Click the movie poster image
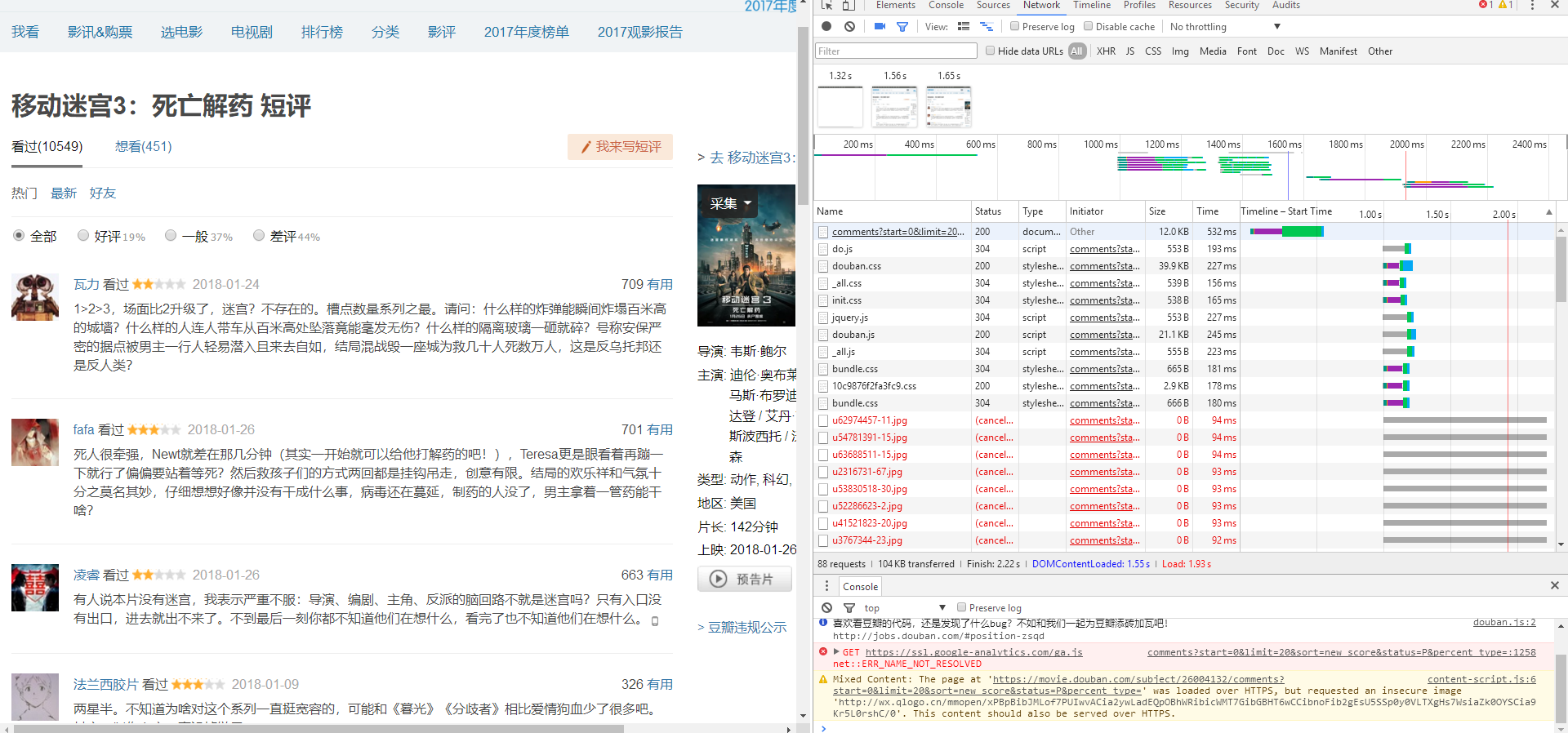Viewport: 1568px width, 733px height. pos(746,255)
